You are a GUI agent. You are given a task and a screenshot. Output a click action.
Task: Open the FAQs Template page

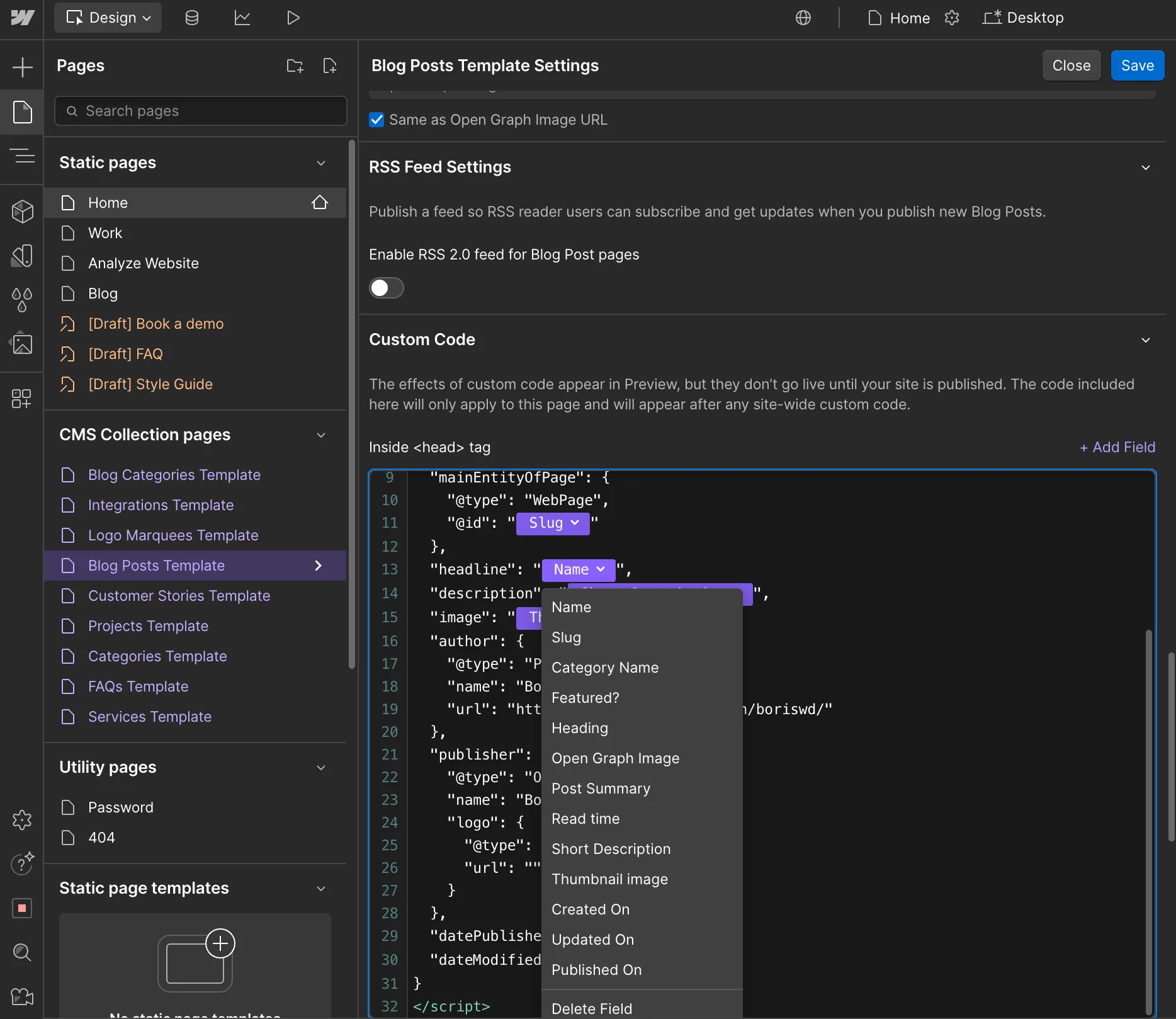click(195, 686)
